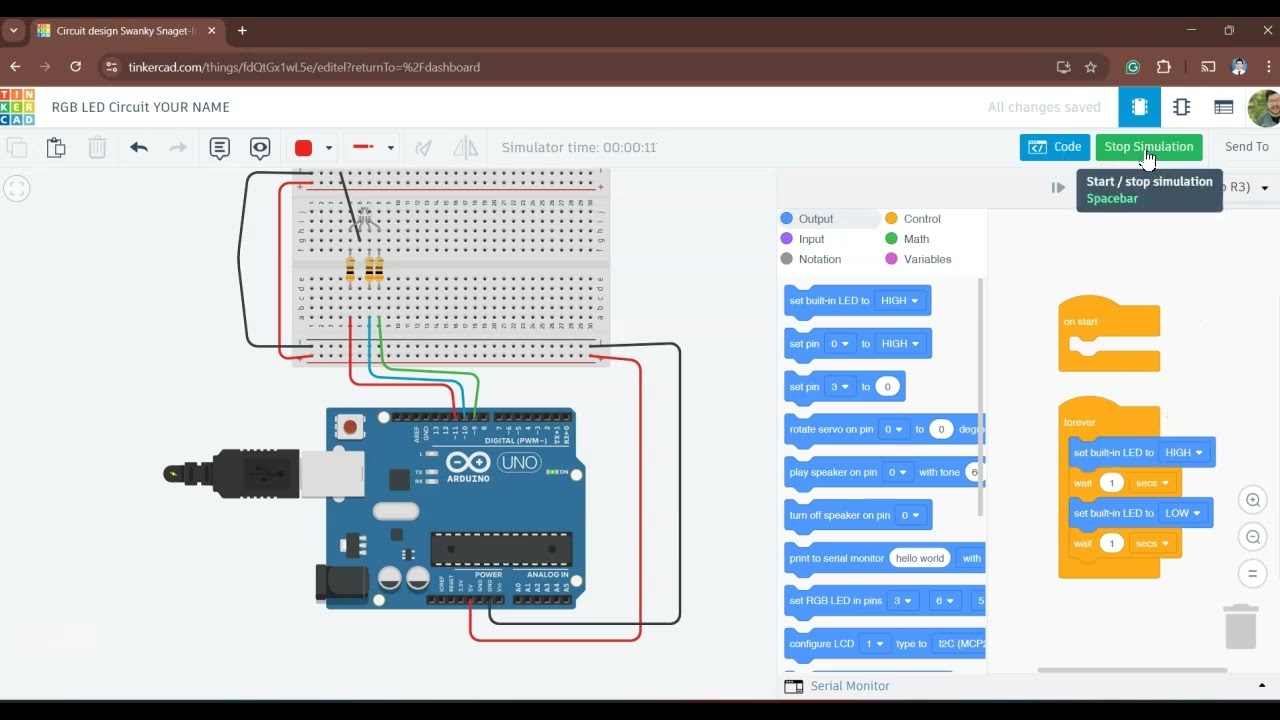Click the redo arrow

(178, 148)
